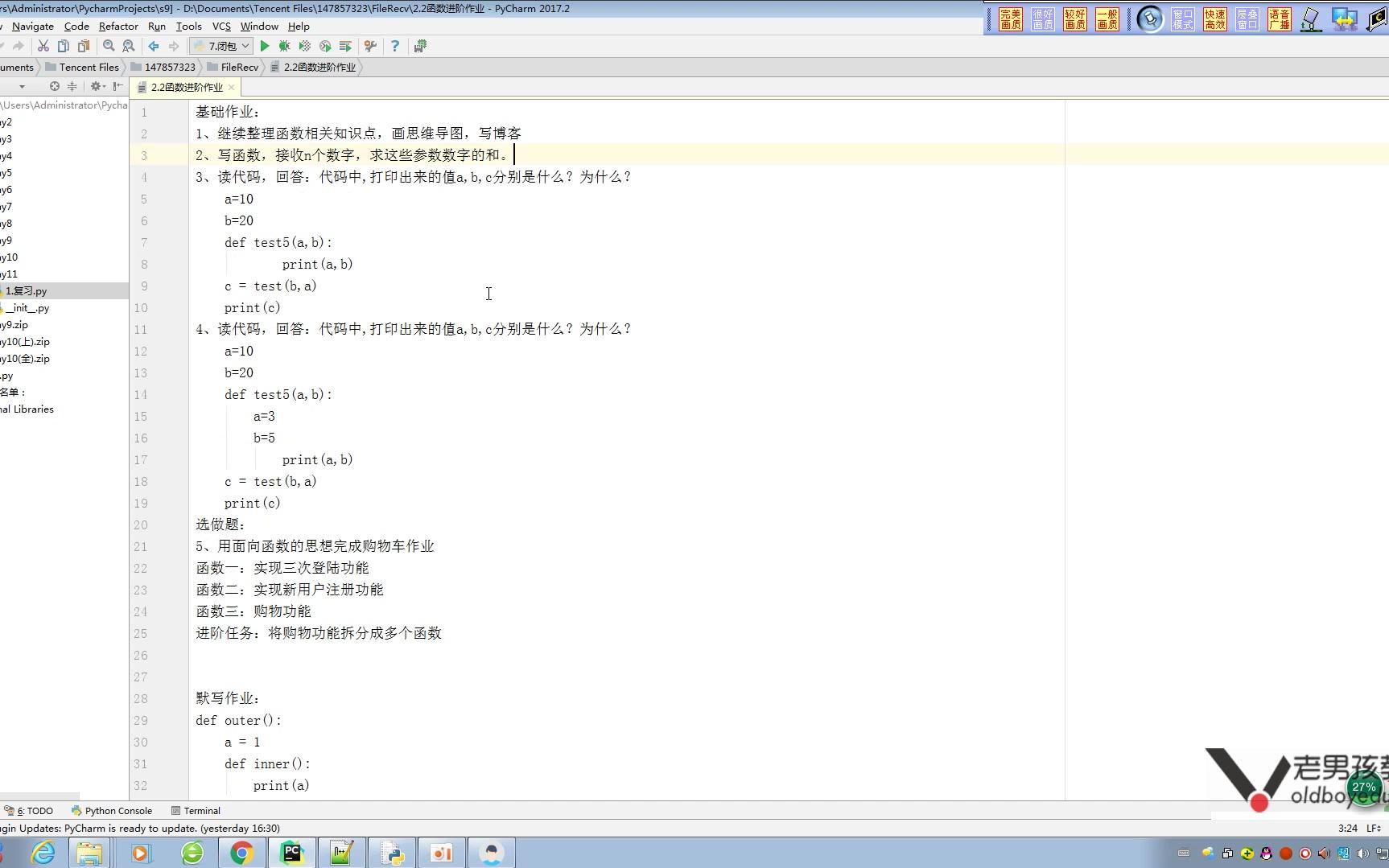The width and height of the screenshot is (1389, 868).
Task: Open the project panel gear options menu
Action: (97, 86)
